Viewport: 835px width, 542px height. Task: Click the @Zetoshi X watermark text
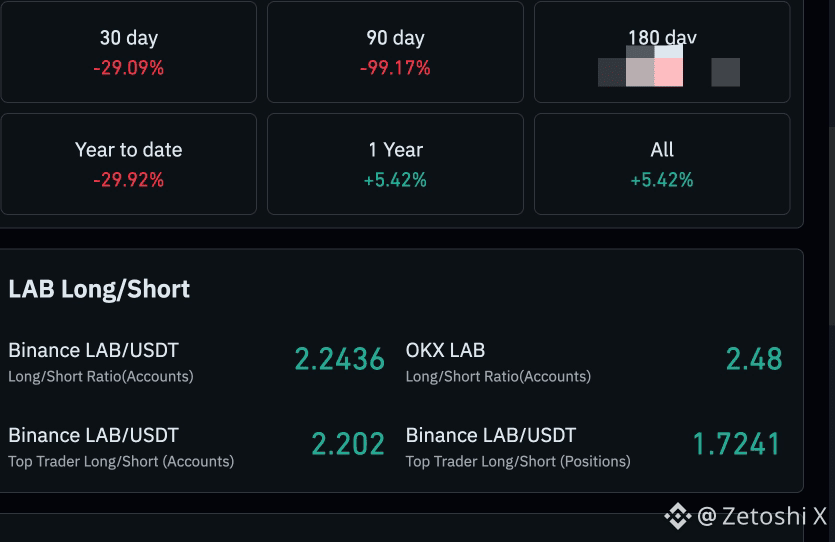coord(762,516)
